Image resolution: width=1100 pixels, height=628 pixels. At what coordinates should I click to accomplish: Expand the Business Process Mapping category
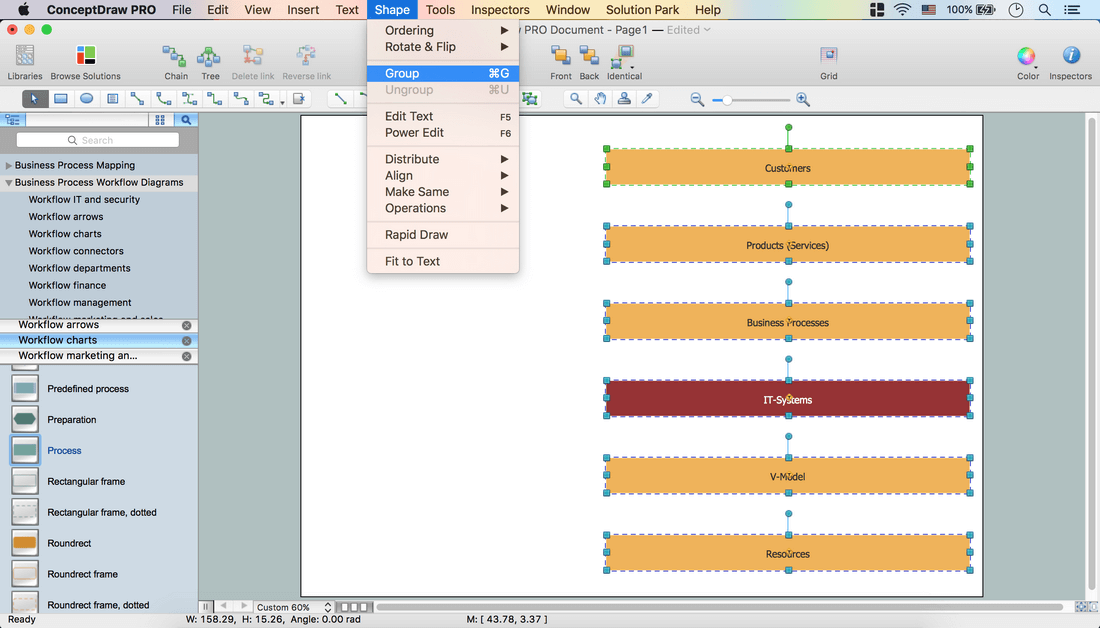click(x=9, y=166)
